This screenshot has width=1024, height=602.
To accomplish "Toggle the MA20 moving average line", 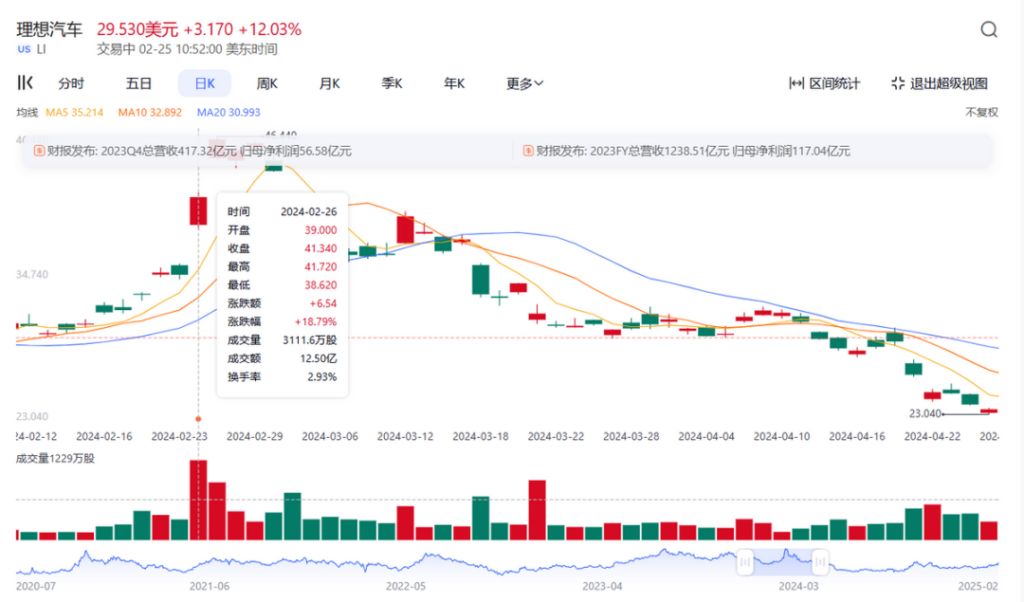I will pyautogui.click(x=228, y=113).
